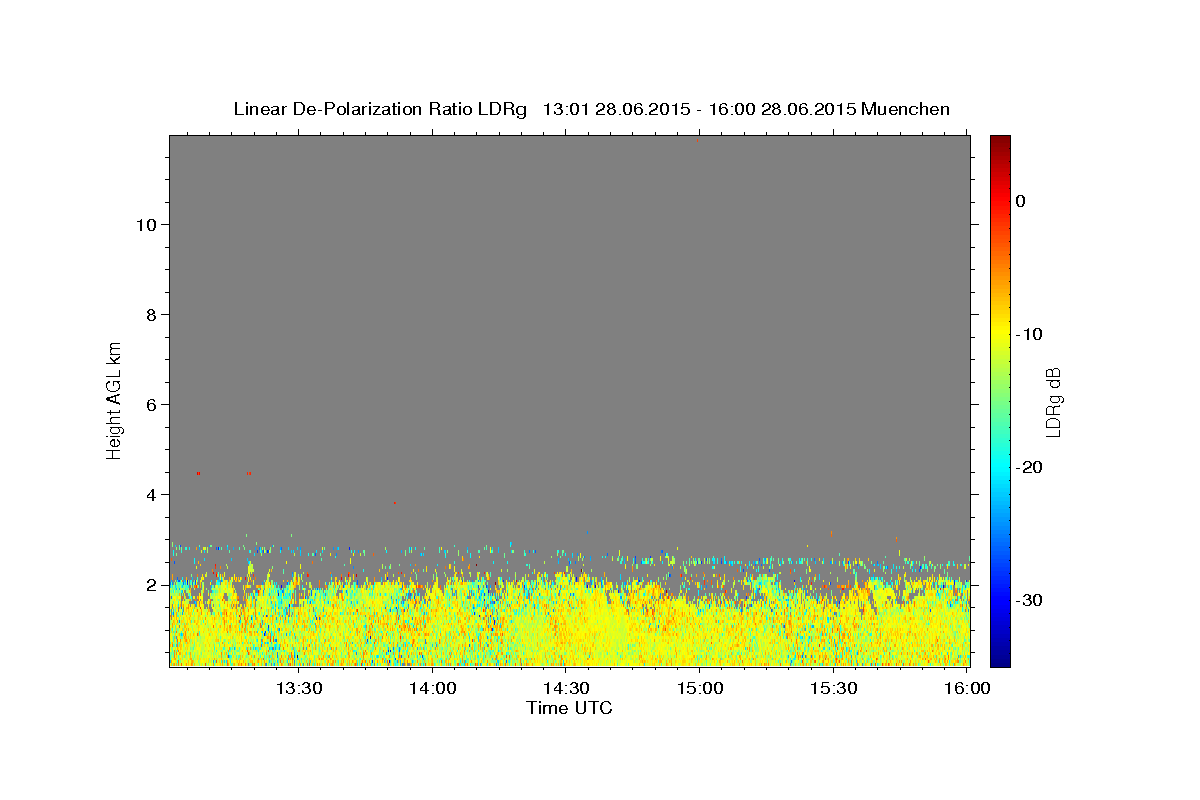Click the 'Muenchen' location in the title
This screenshot has height=800, width=1200.
point(905,109)
